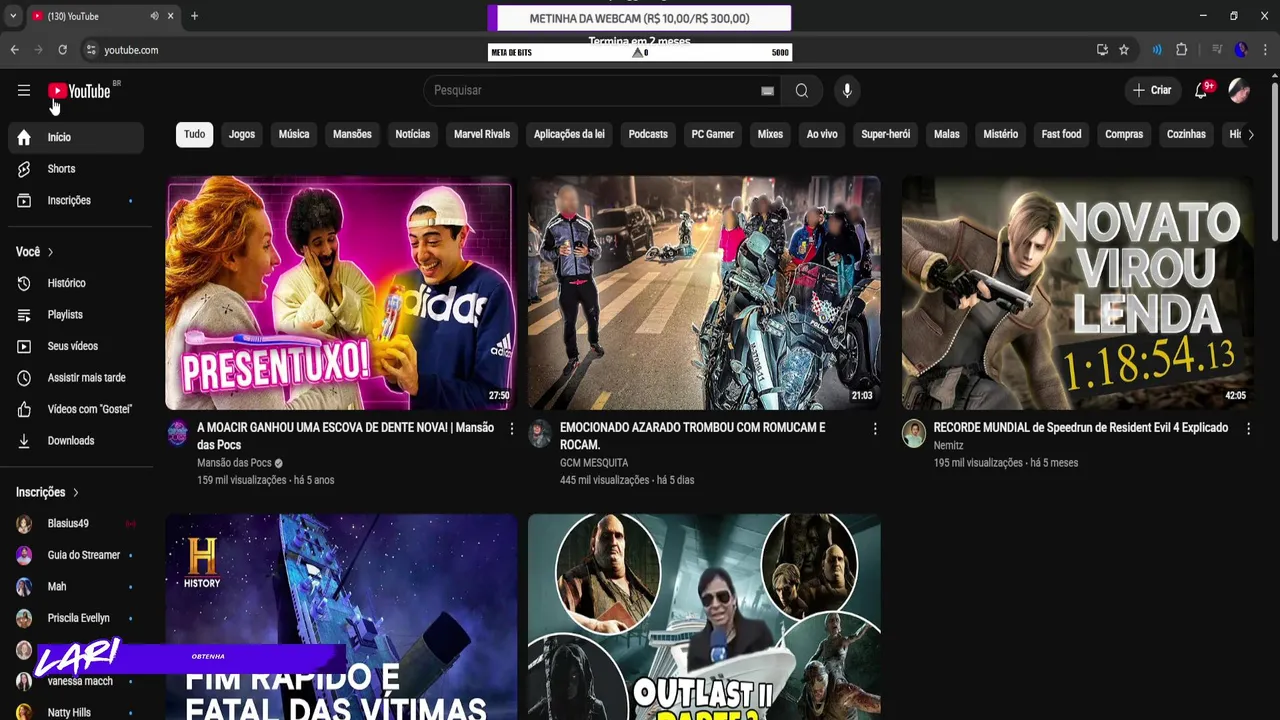The height and width of the screenshot is (720, 1280).
Task: Go to Início in sidebar
Action: tap(76, 137)
